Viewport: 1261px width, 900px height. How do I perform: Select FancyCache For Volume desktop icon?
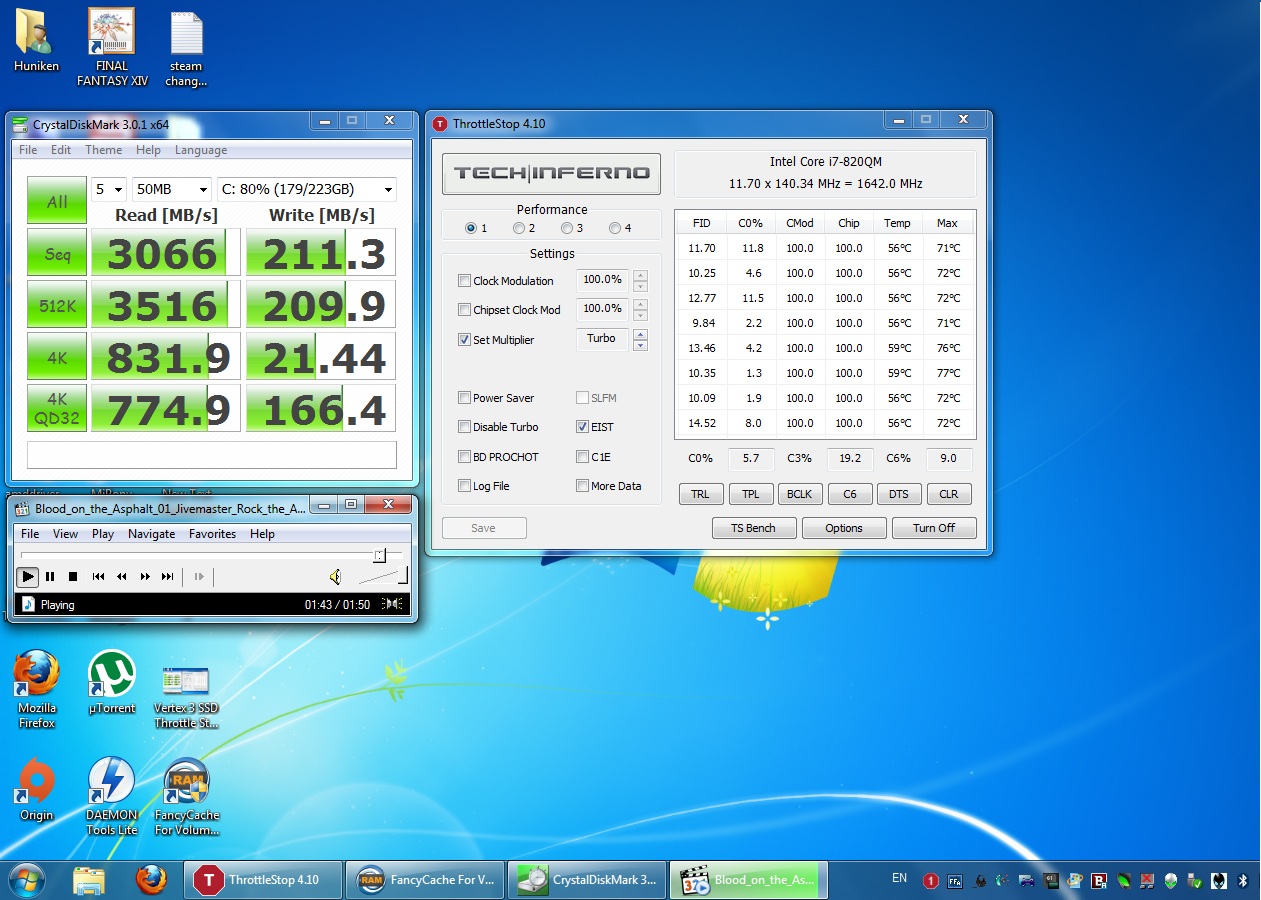[186, 796]
